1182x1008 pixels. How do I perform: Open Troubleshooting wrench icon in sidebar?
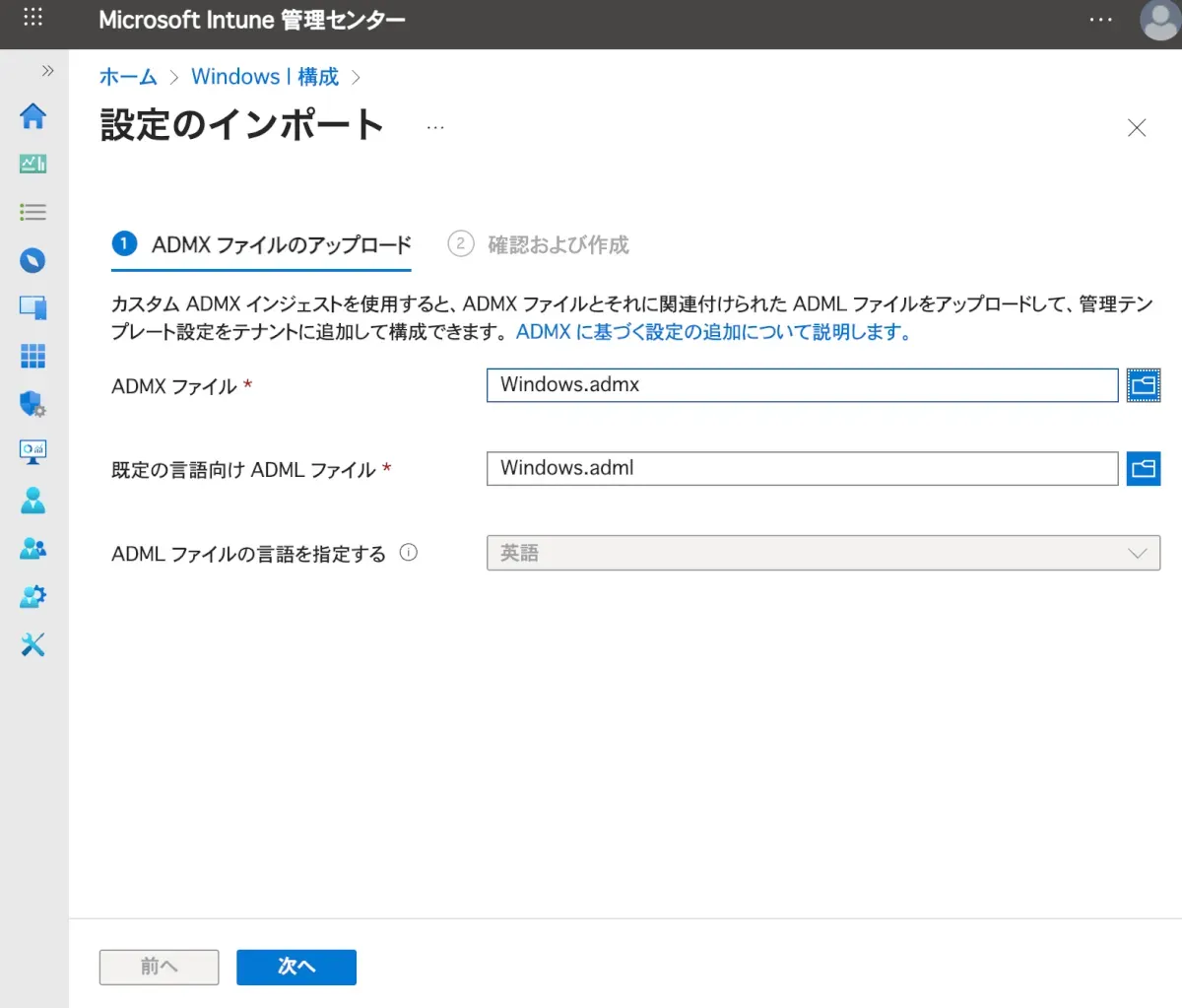(x=33, y=644)
